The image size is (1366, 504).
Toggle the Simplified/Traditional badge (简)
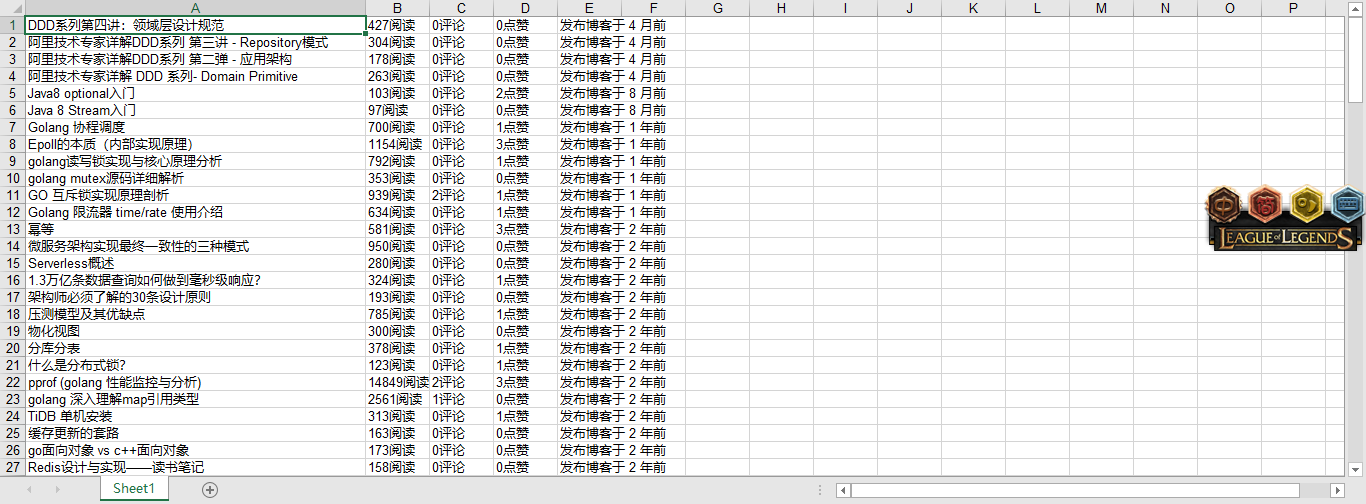click(x=1264, y=205)
